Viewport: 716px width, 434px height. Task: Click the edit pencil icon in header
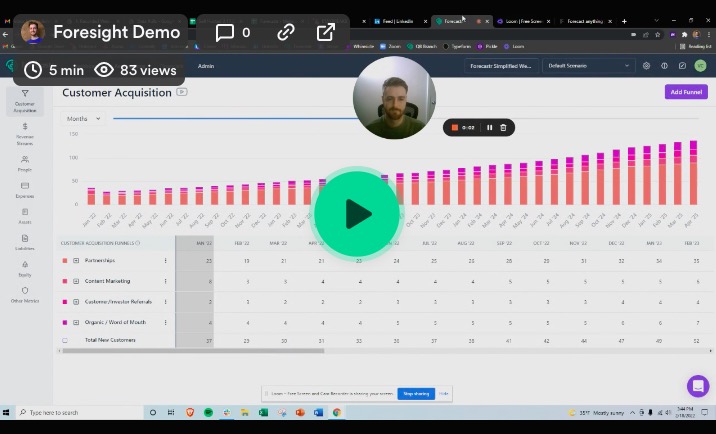click(x=682, y=66)
